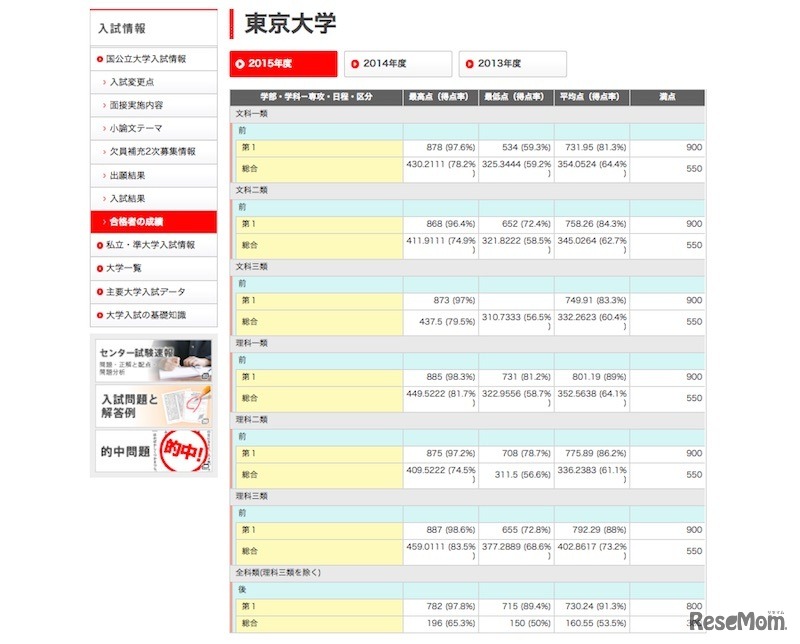Click chevron beside 出願結果
The height and width of the screenshot is (644, 800).
[105, 176]
